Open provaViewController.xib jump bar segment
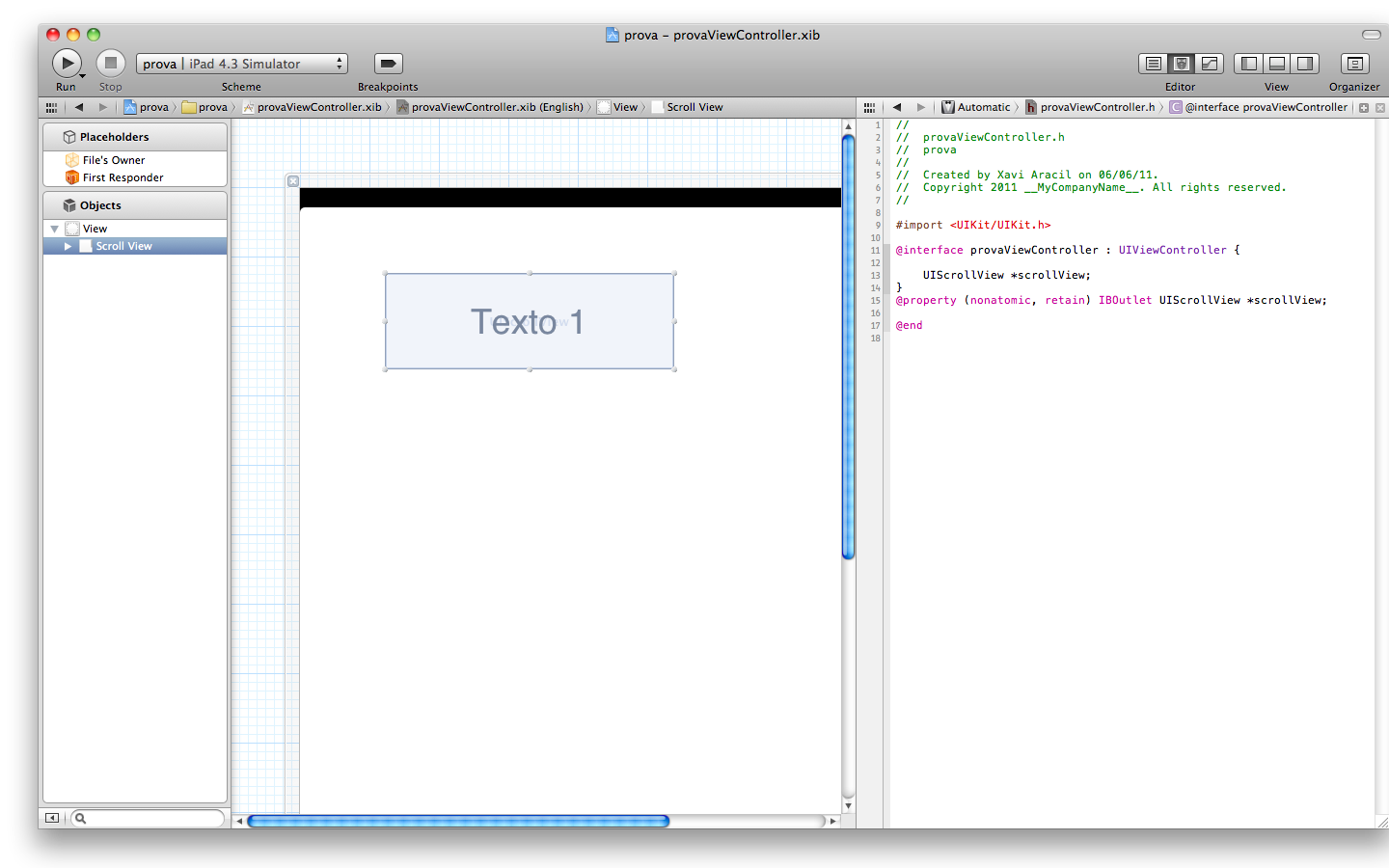1389x868 pixels. click(312, 107)
